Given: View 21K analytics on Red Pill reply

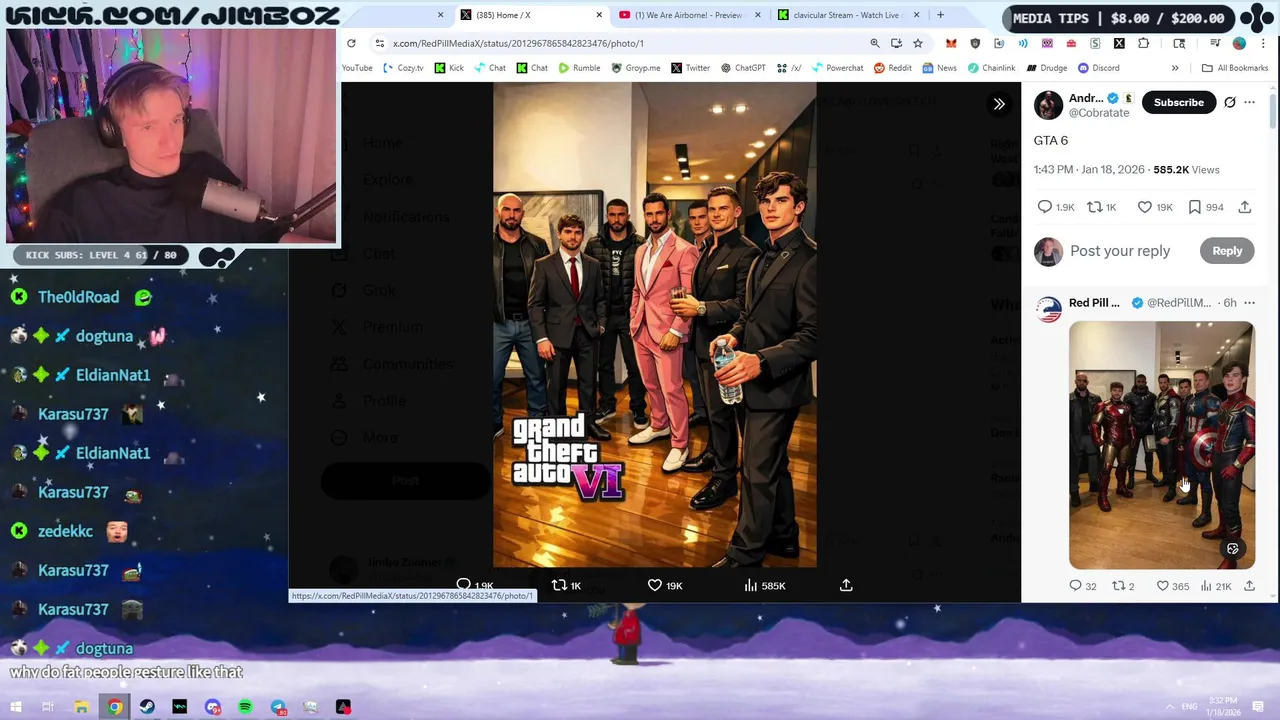Looking at the screenshot, I should coord(1206,586).
